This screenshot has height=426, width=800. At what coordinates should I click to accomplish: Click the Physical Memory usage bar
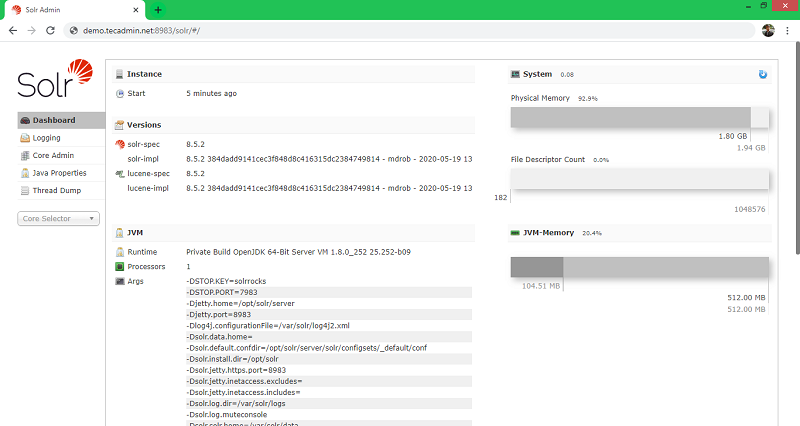640,117
